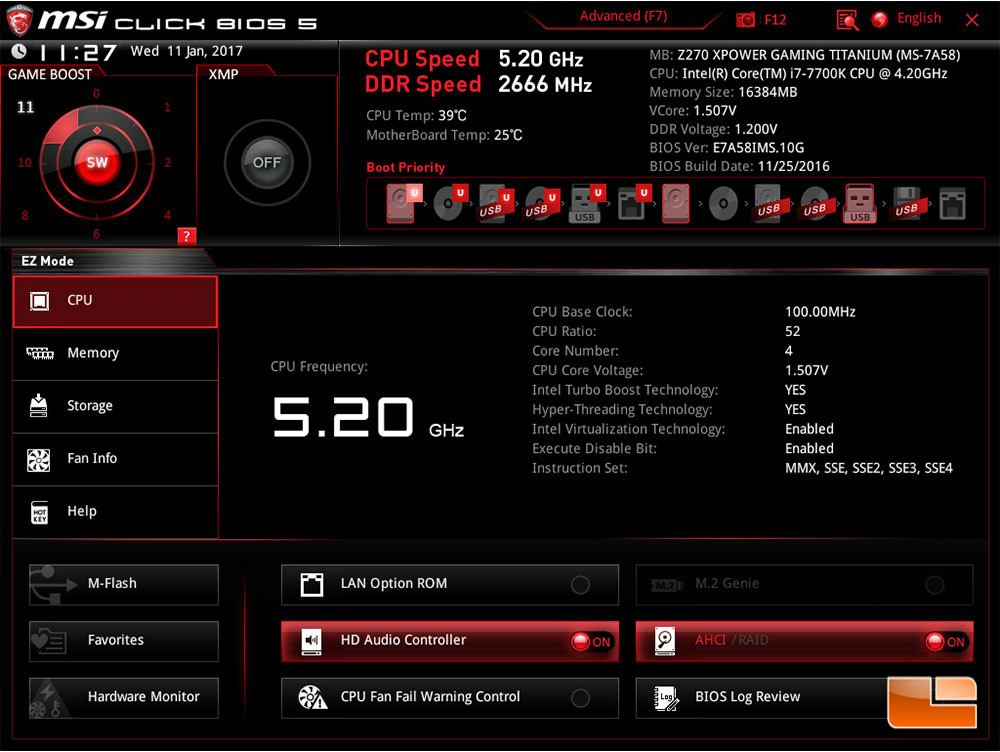Select the UEFI USB key boot icon
The height and width of the screenshot is (752, 1000).
tap(585, 203)
